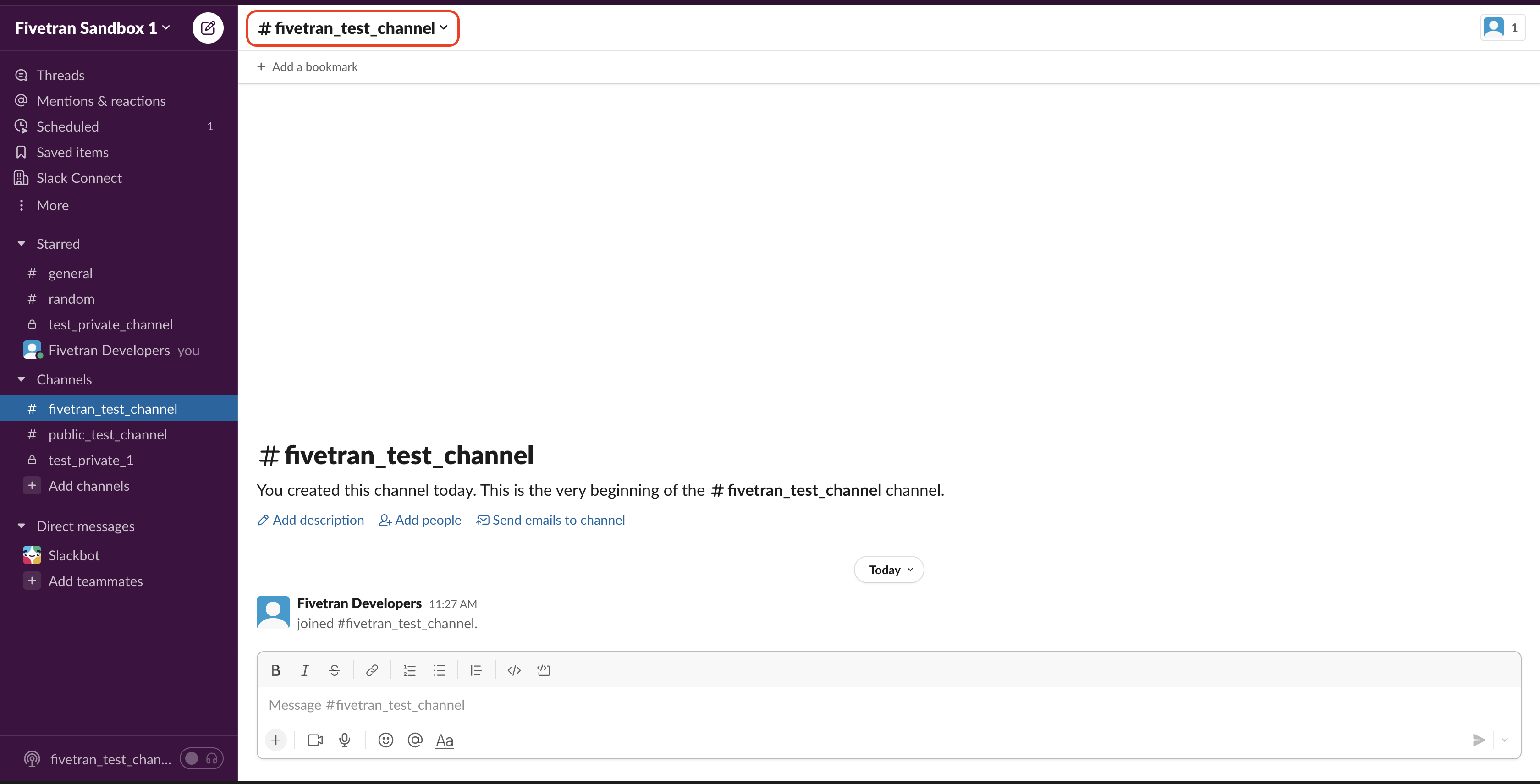
Task: Open the More sidebar menu
Action: [x=119, y=206]
